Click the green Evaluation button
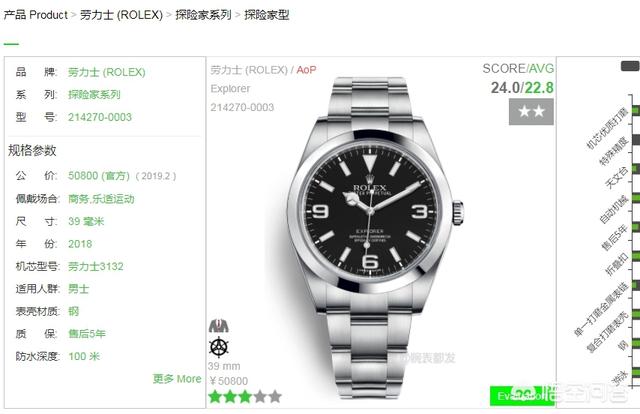The height and width of the screenshot is (414, 640). pos(522,396)
